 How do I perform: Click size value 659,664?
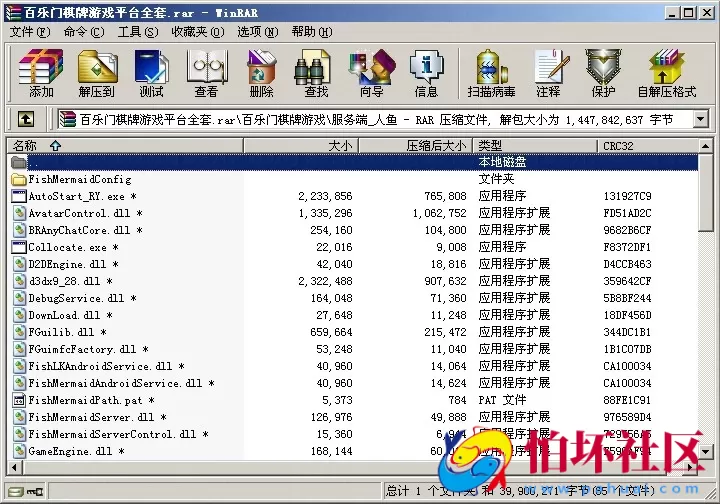[331, 332]
